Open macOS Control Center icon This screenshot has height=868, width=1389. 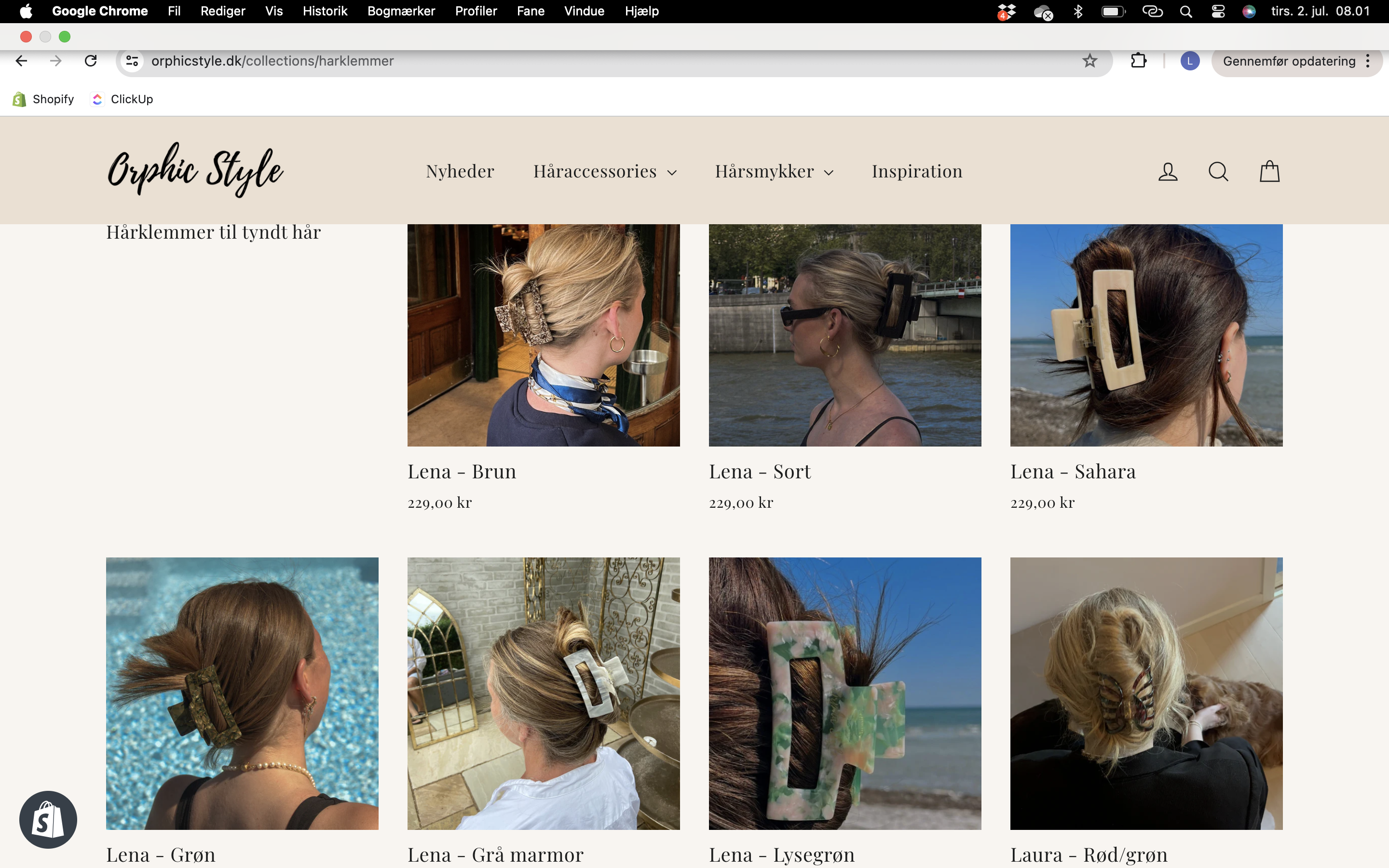tap(1218, 12)
